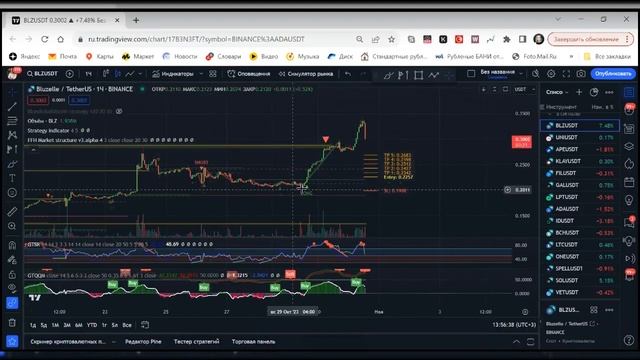Expand the hidden bookmarks overflow chevron

point(571,56)
